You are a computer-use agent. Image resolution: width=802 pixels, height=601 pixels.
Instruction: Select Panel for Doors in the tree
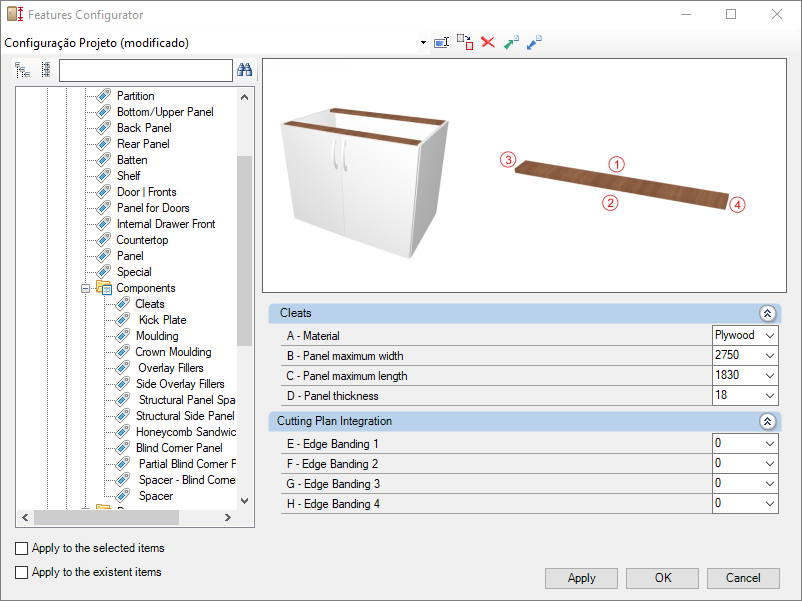(153, 208)
